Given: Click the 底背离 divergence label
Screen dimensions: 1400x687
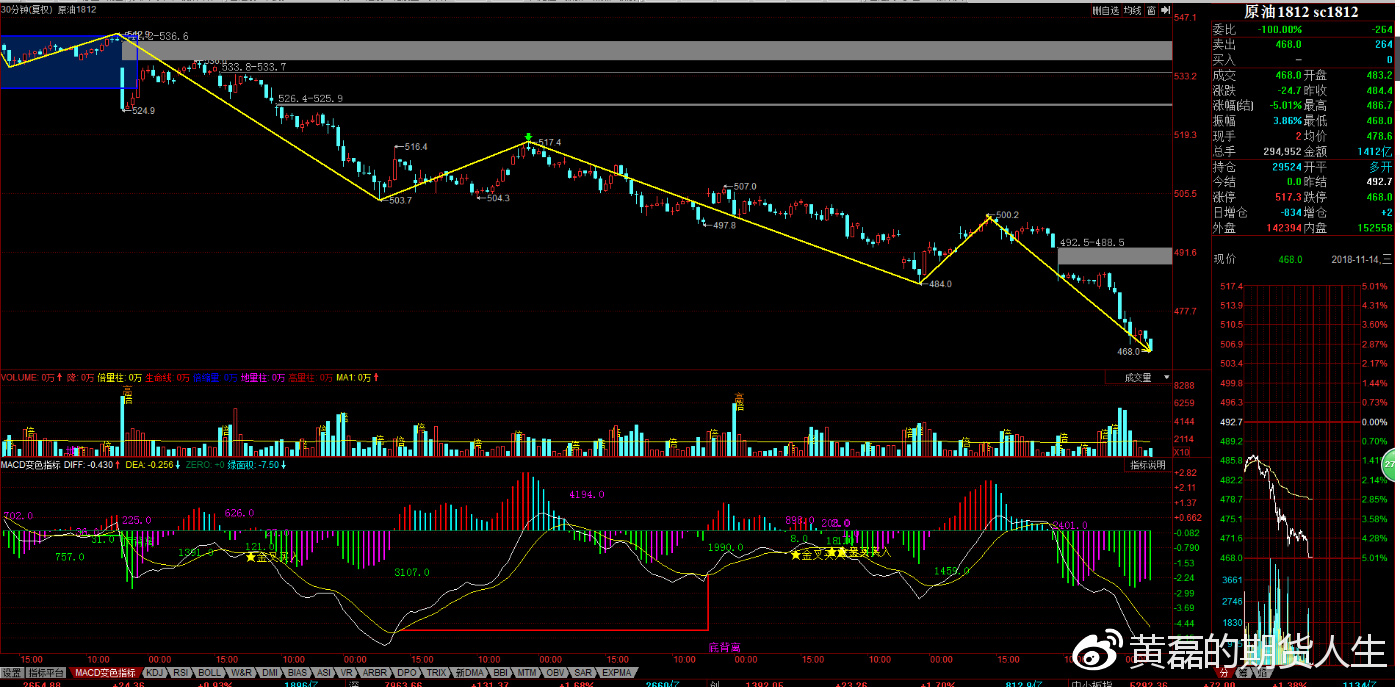Looking at the screenshot, I should (722, 648).
